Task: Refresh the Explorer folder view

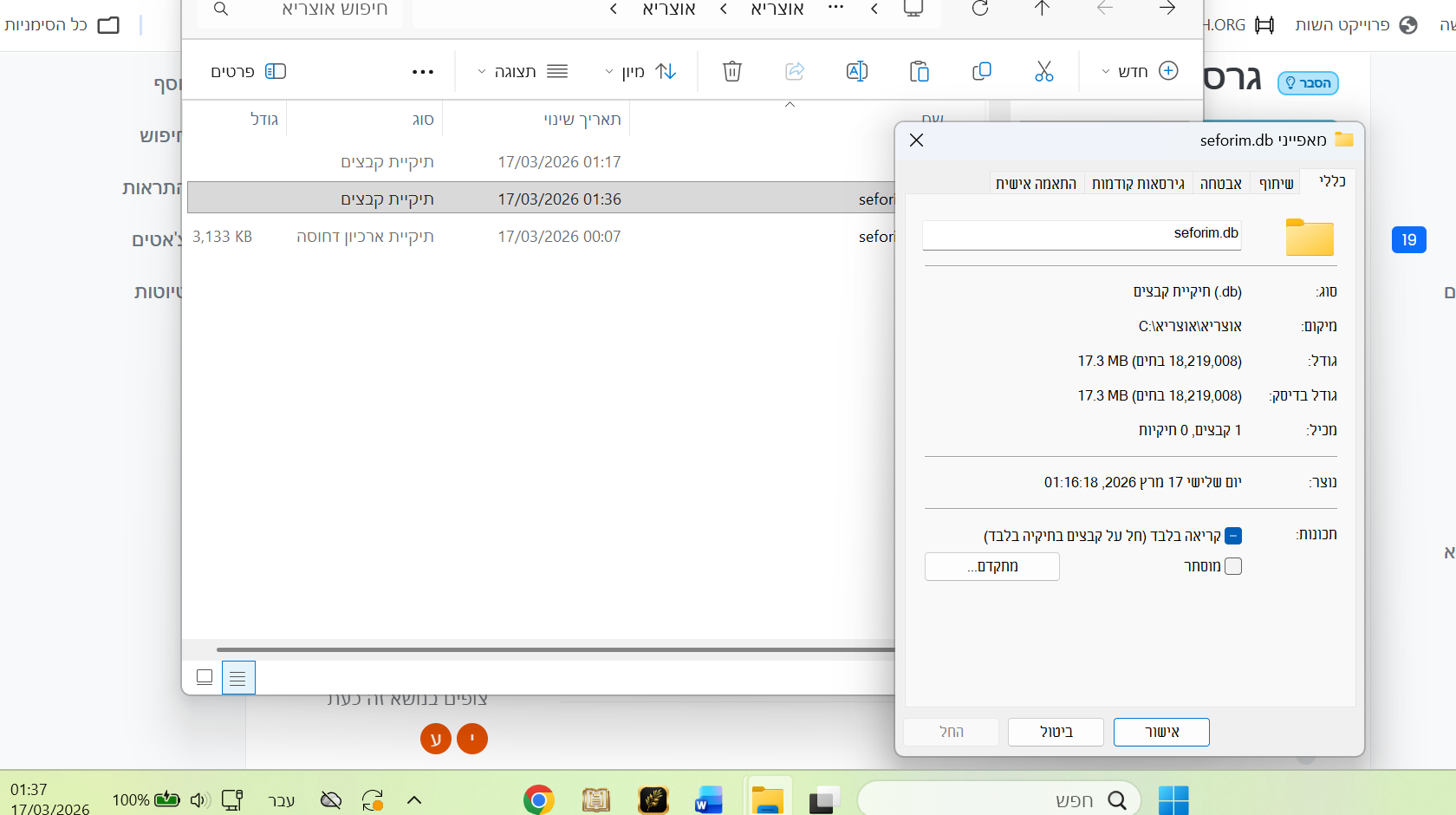Action: pyautogui.click(x=980, y=9)
